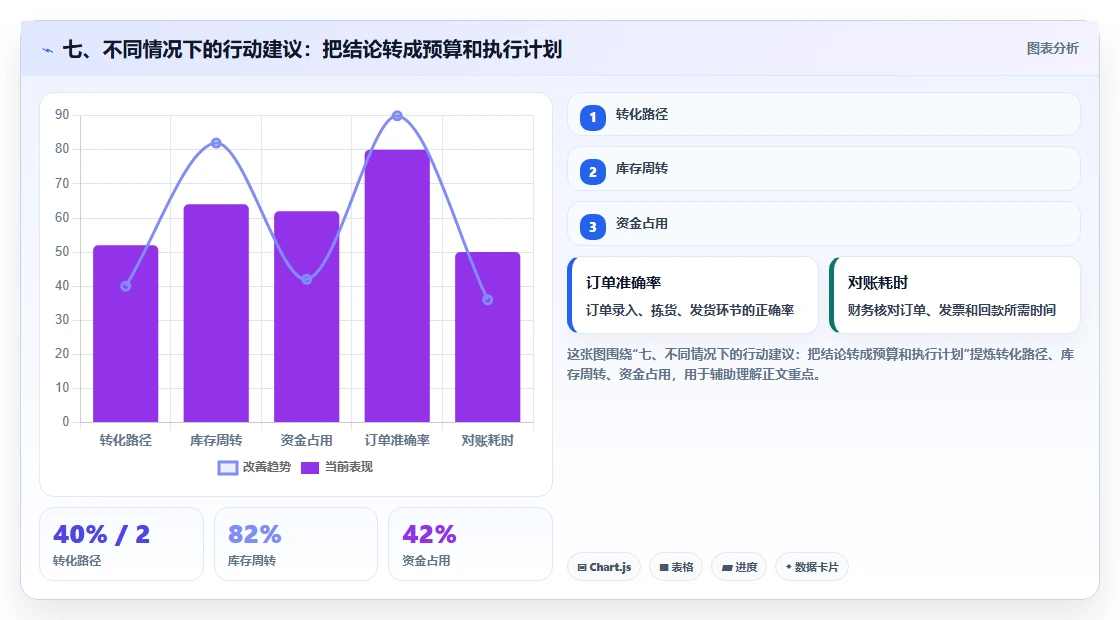Image resolution: width=1120 pixels, height=620 pixels.
Task: Click the 库存周转 bar in the chart
Action: [216, 313]
